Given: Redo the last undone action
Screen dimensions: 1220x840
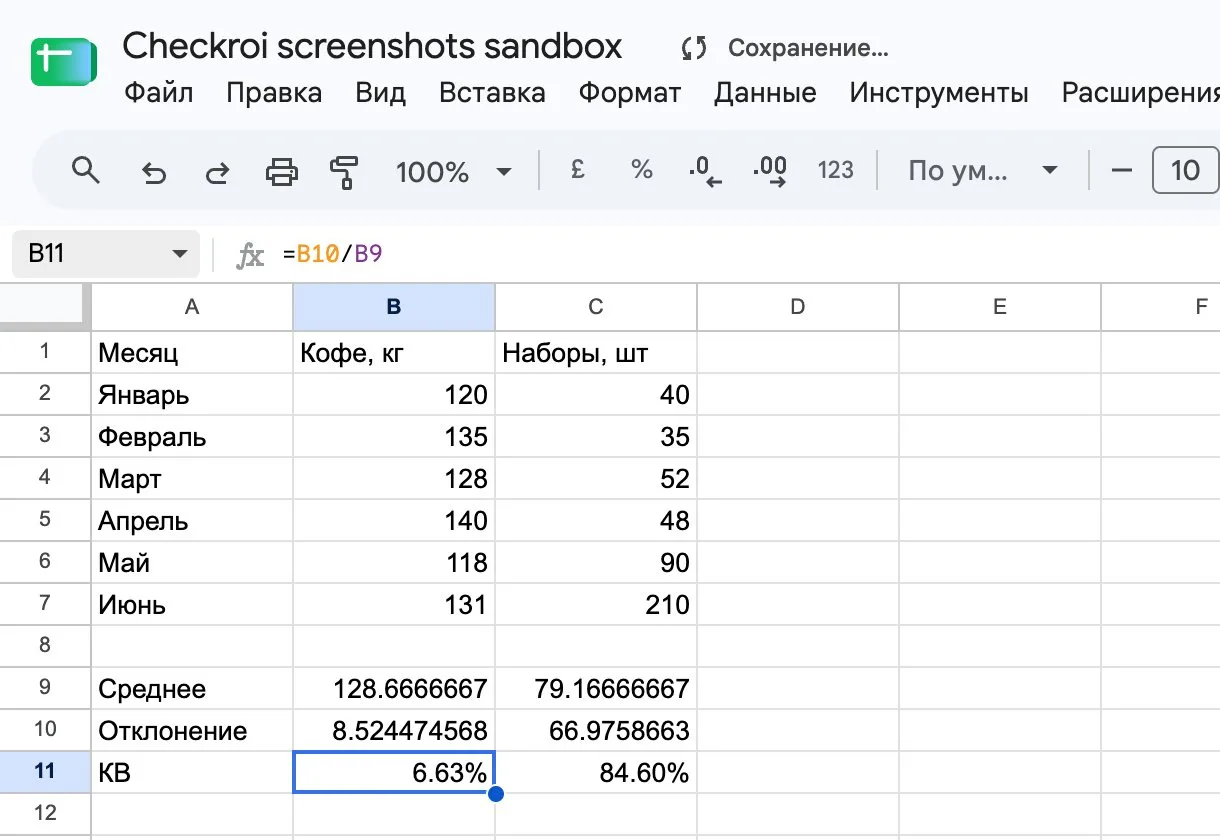Looking at the screenshot, I should [x=216, y=172].
